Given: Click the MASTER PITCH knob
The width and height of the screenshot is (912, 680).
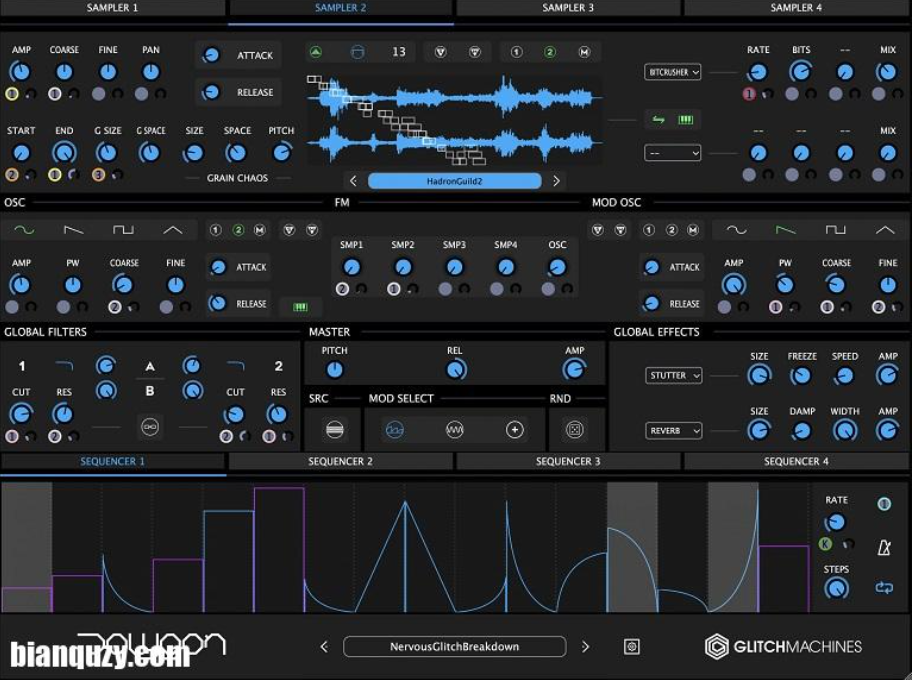Looking at the screenshot, I should 334,369.
